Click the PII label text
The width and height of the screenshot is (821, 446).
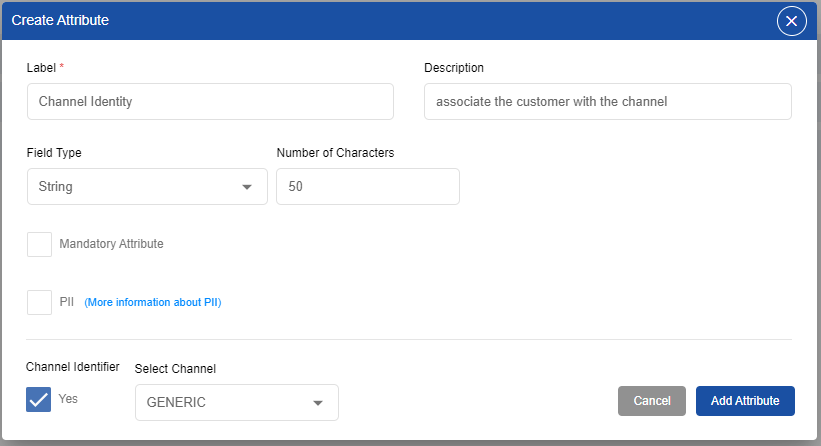click(x=67, y=302)
